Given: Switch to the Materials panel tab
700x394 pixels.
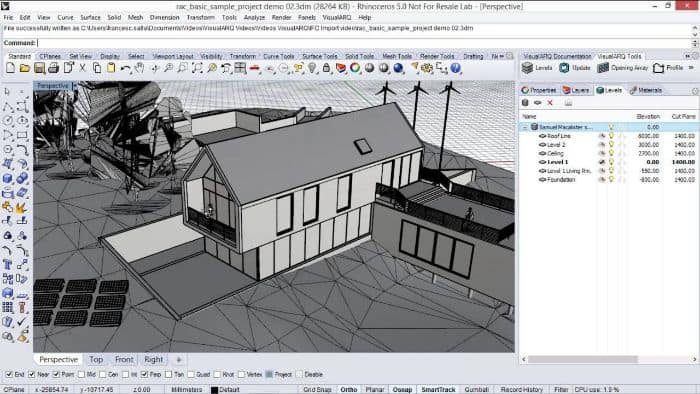Looking at the screenshot, I should pyautogui.click(x=646, y=90).
